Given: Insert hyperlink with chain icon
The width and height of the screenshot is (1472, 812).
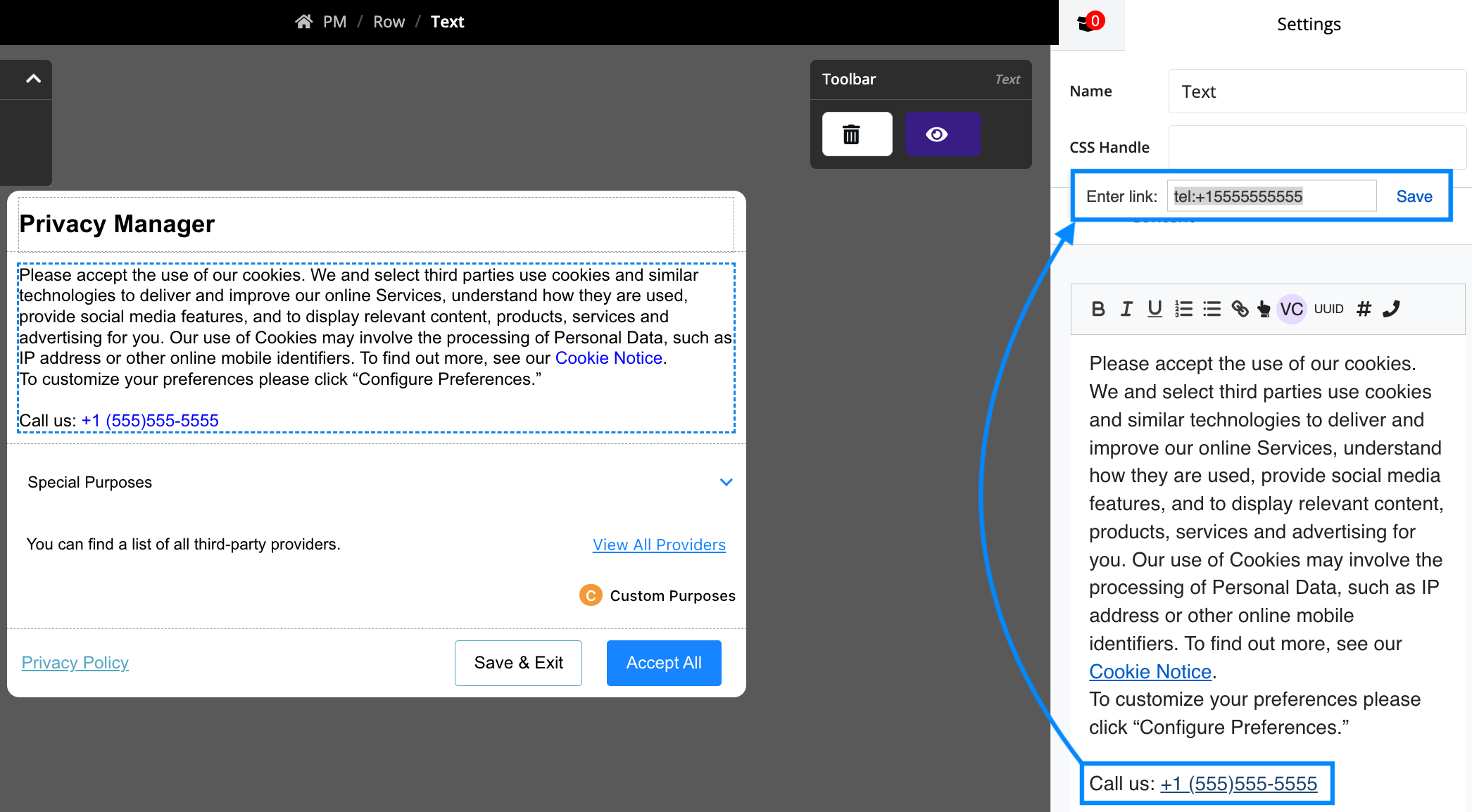Looking at the screenshot, I should [x=1240, y=309].
